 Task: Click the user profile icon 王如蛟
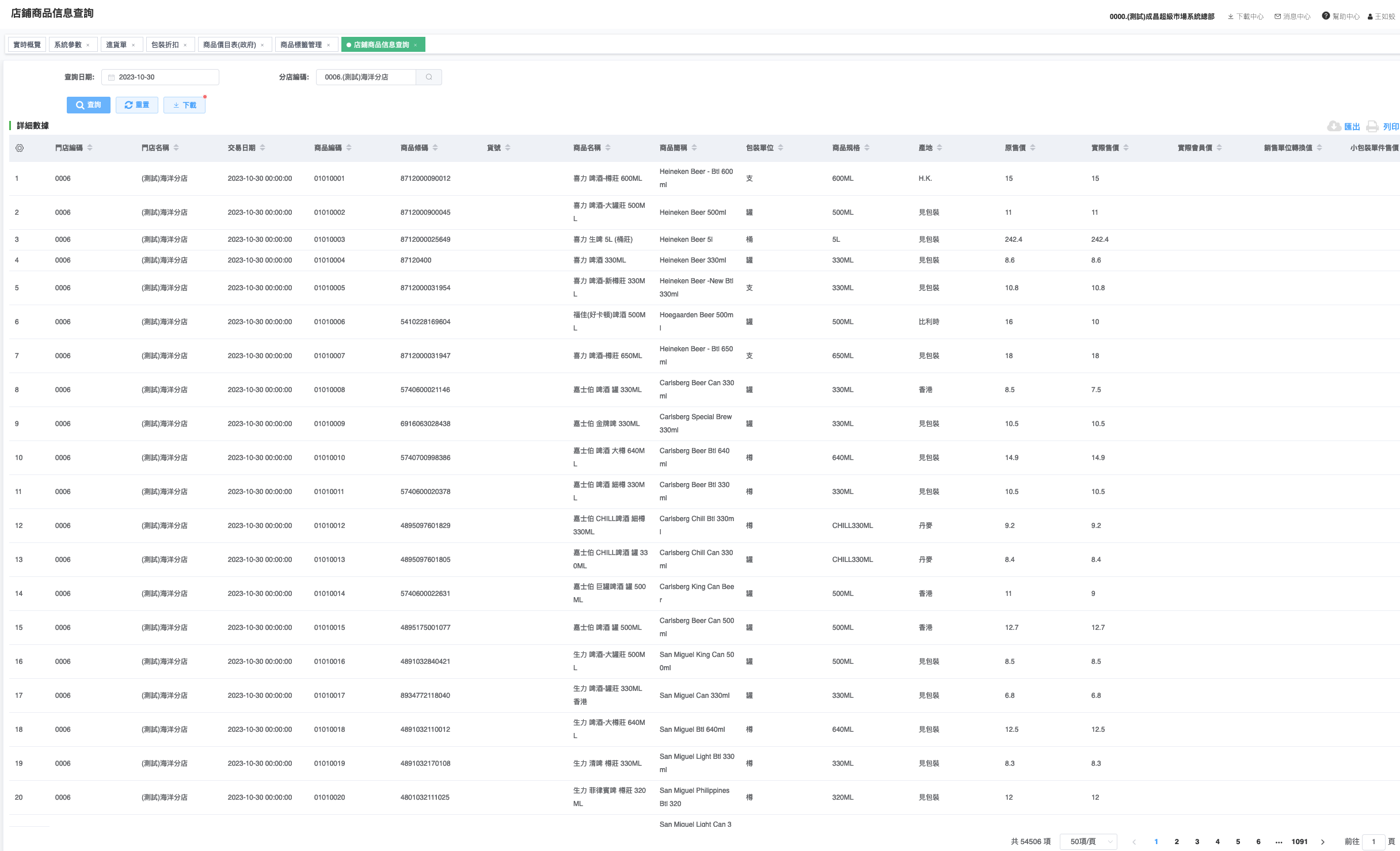pyautogui.click(x=1371, y=17)
